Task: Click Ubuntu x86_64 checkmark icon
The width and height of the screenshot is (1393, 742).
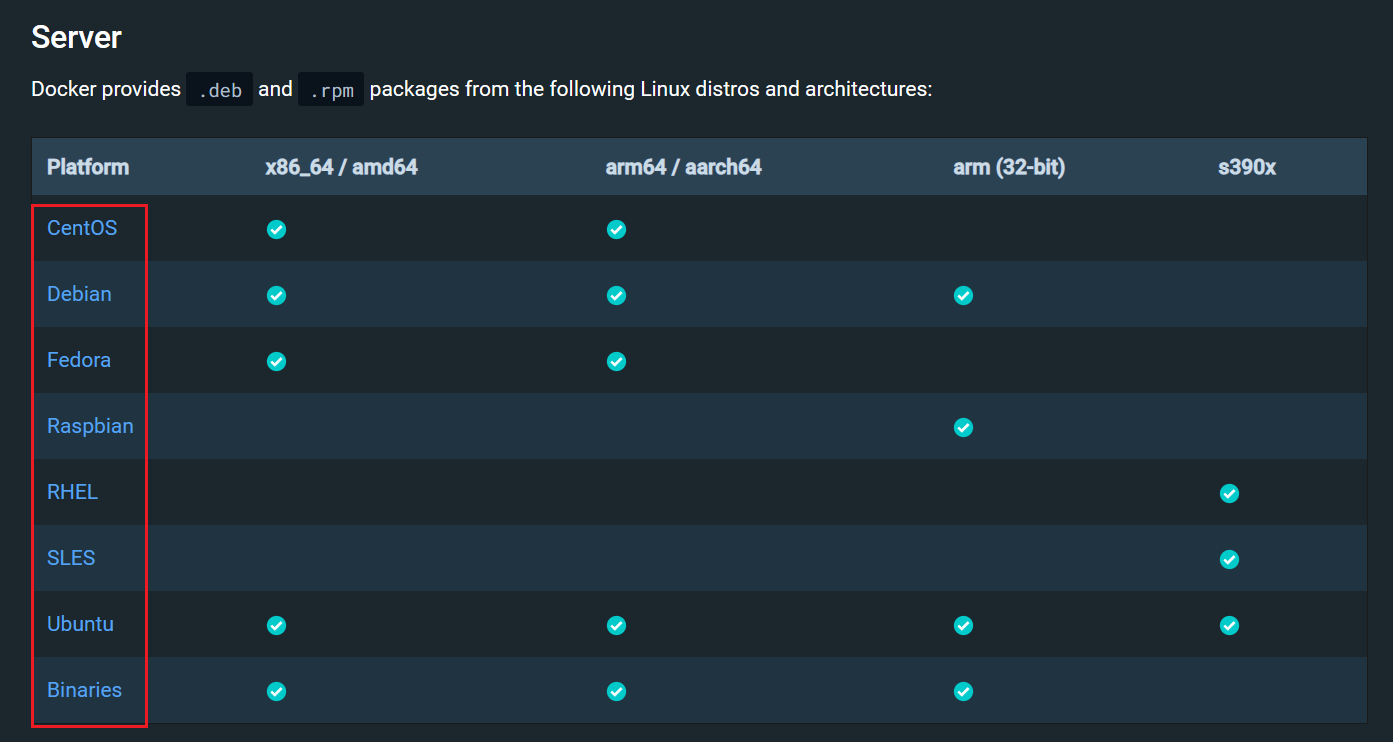Action: point(276,625)
